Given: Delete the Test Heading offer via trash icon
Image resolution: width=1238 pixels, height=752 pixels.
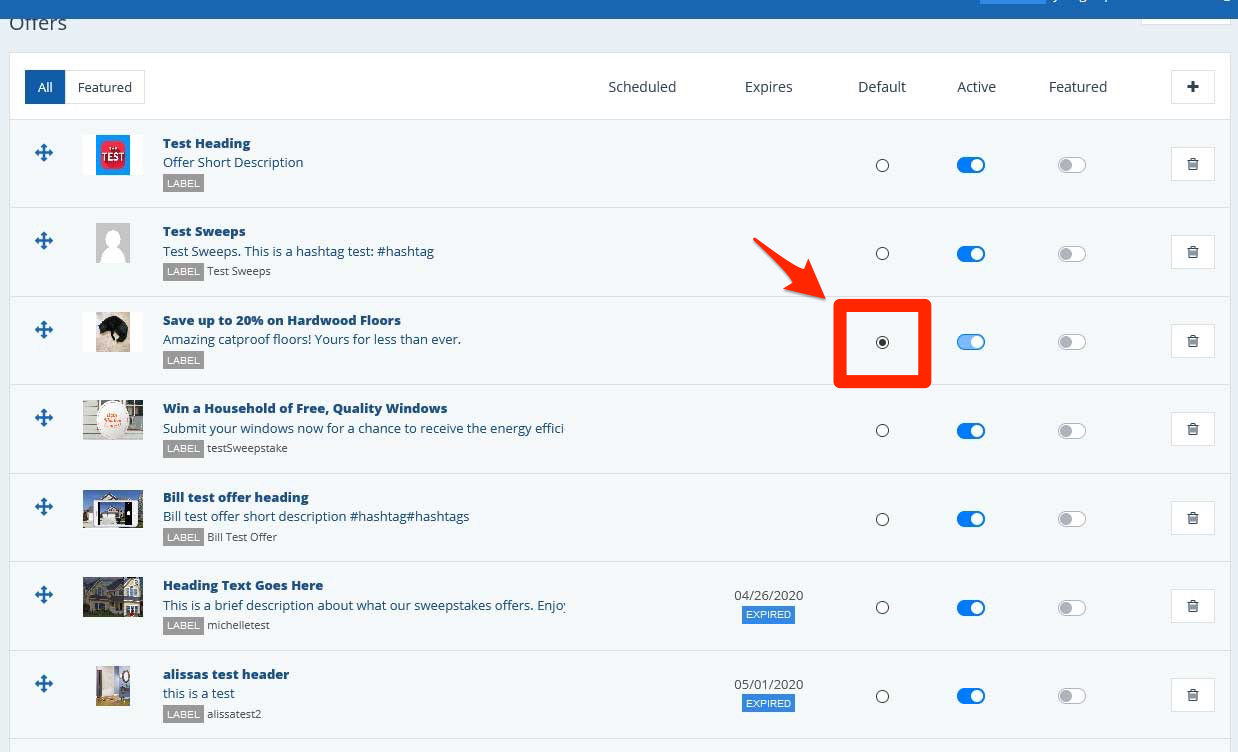Looking at the screenshot, I should point(1192,164).
